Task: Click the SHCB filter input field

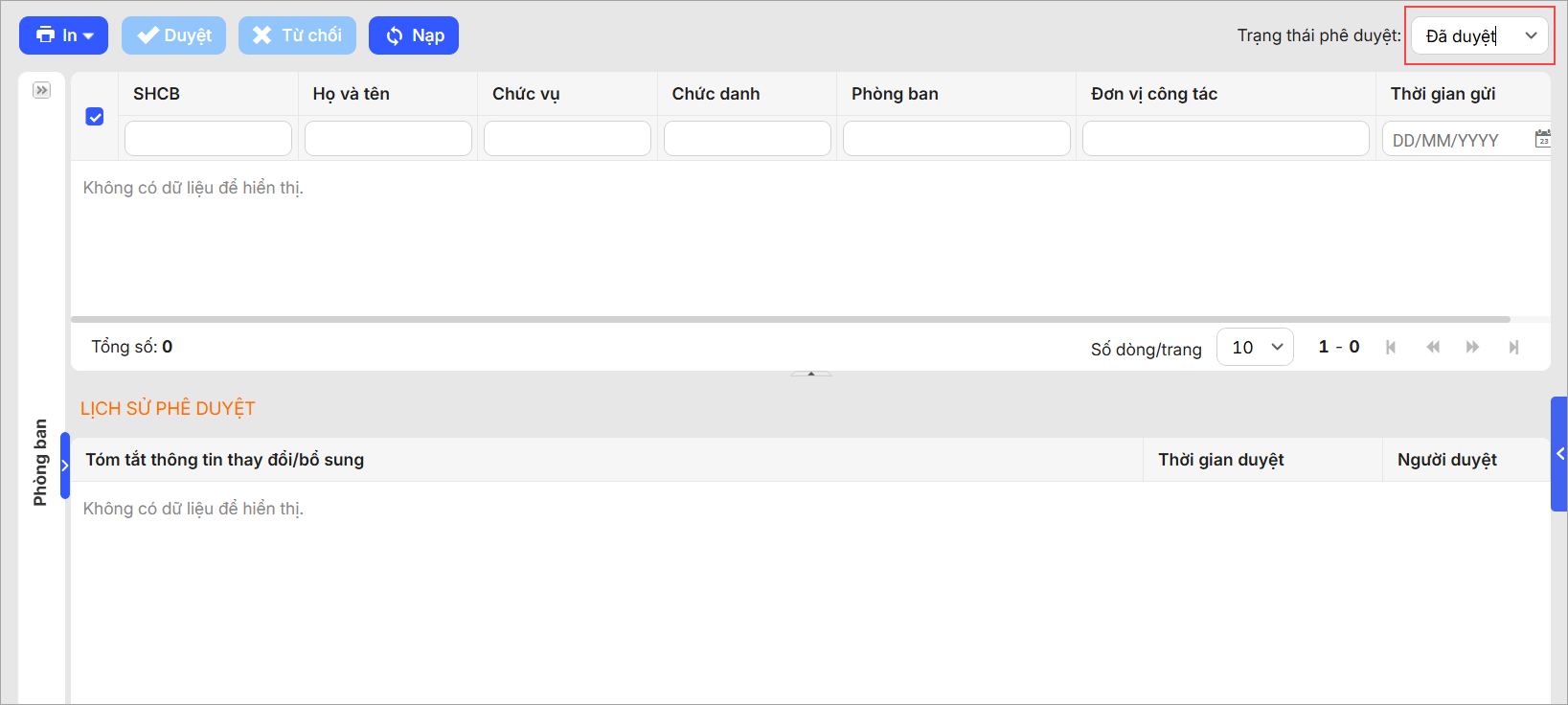Action: click(x=208, y=139)
